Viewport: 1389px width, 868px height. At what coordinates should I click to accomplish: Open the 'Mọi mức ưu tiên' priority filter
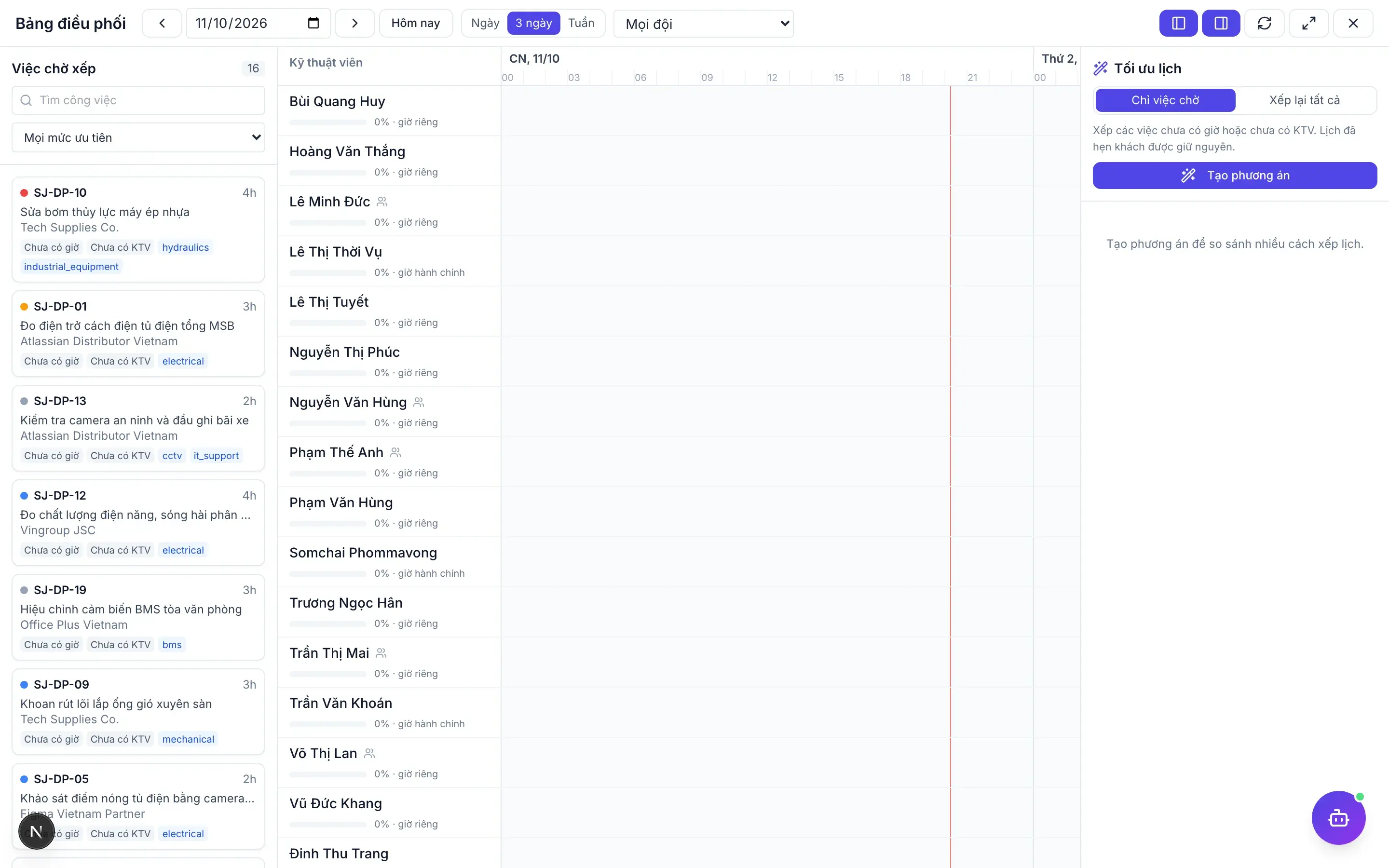point(138,137)
